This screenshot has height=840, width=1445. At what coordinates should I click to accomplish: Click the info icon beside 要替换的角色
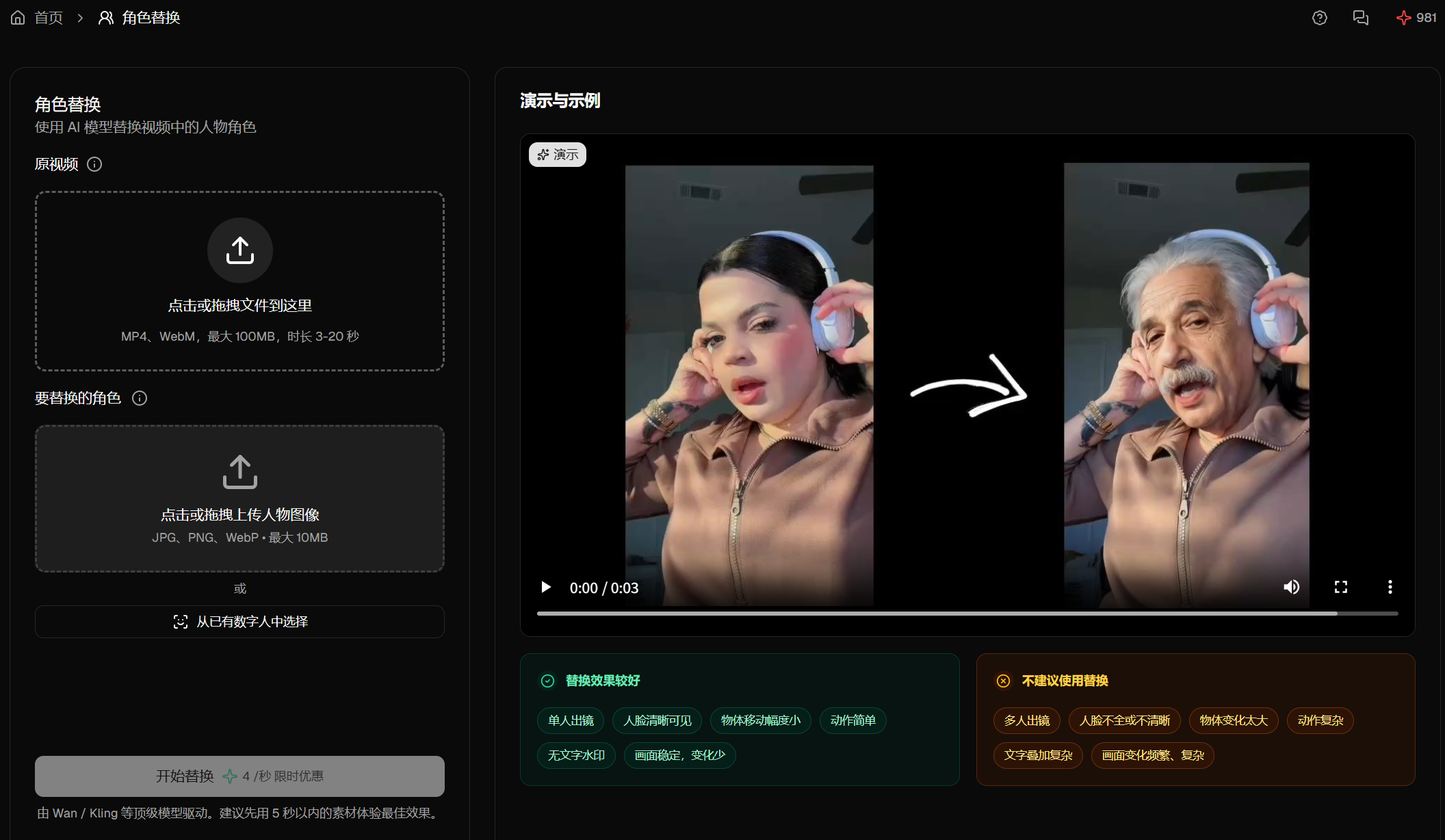pos(140,398)
